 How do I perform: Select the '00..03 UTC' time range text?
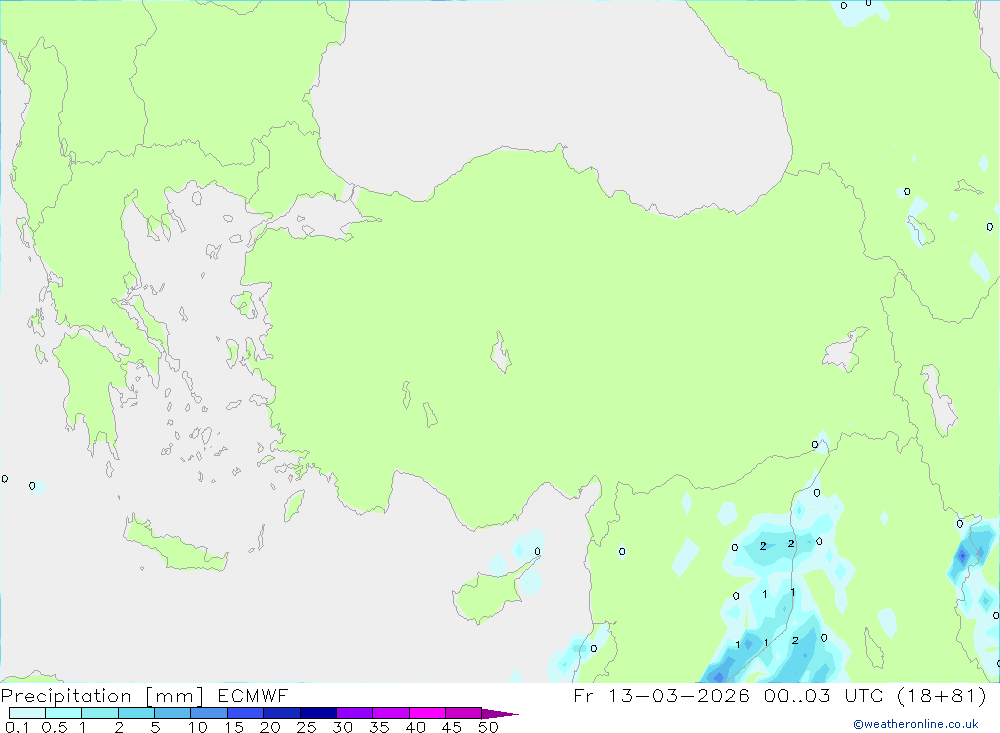click(x=824, y=695)
